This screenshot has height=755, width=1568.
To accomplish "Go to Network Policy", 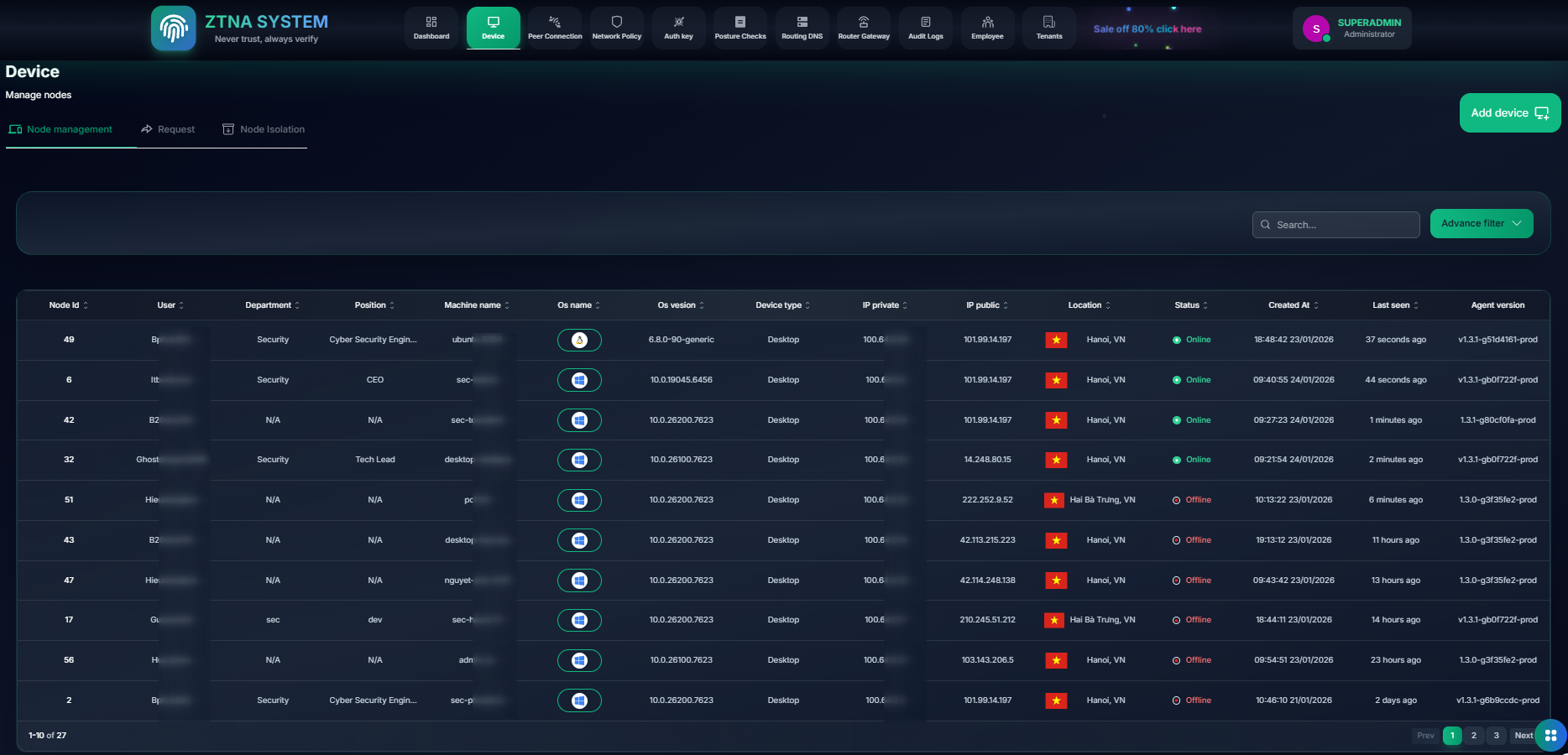I will [x=617, y=29].
